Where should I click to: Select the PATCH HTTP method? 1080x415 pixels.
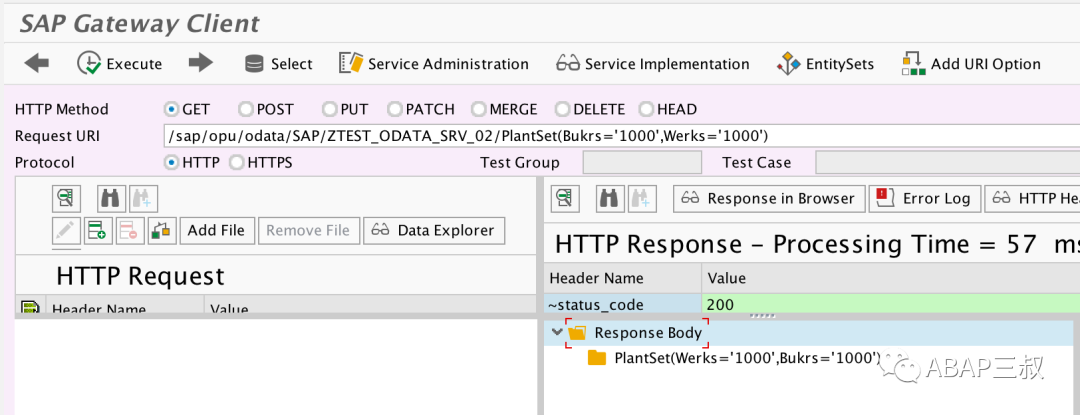pyautogui.click(x=395, y=109)
